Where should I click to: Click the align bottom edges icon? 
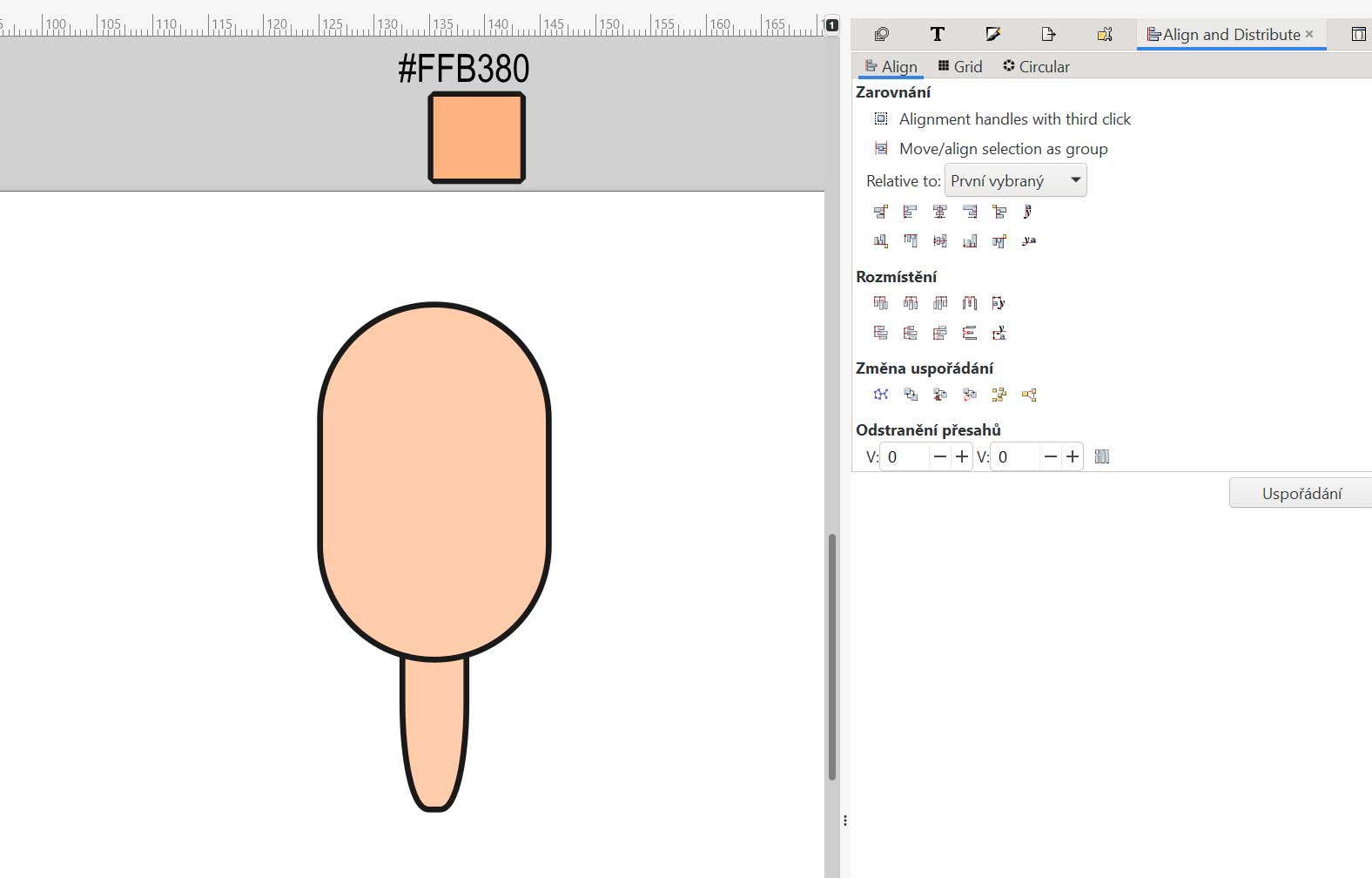tap(970, 241)
